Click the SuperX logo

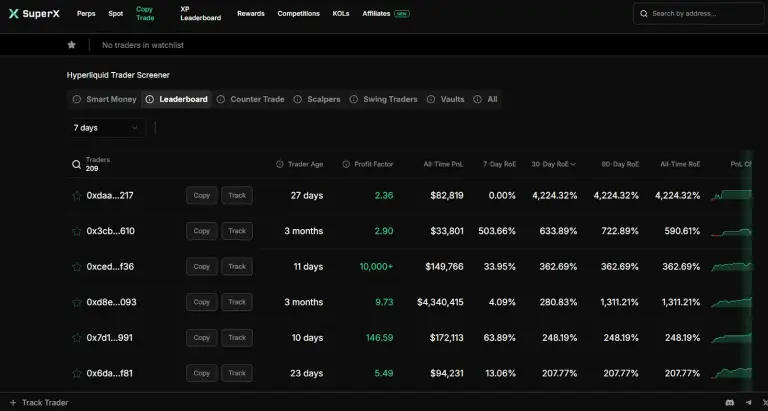coord(34,14)
